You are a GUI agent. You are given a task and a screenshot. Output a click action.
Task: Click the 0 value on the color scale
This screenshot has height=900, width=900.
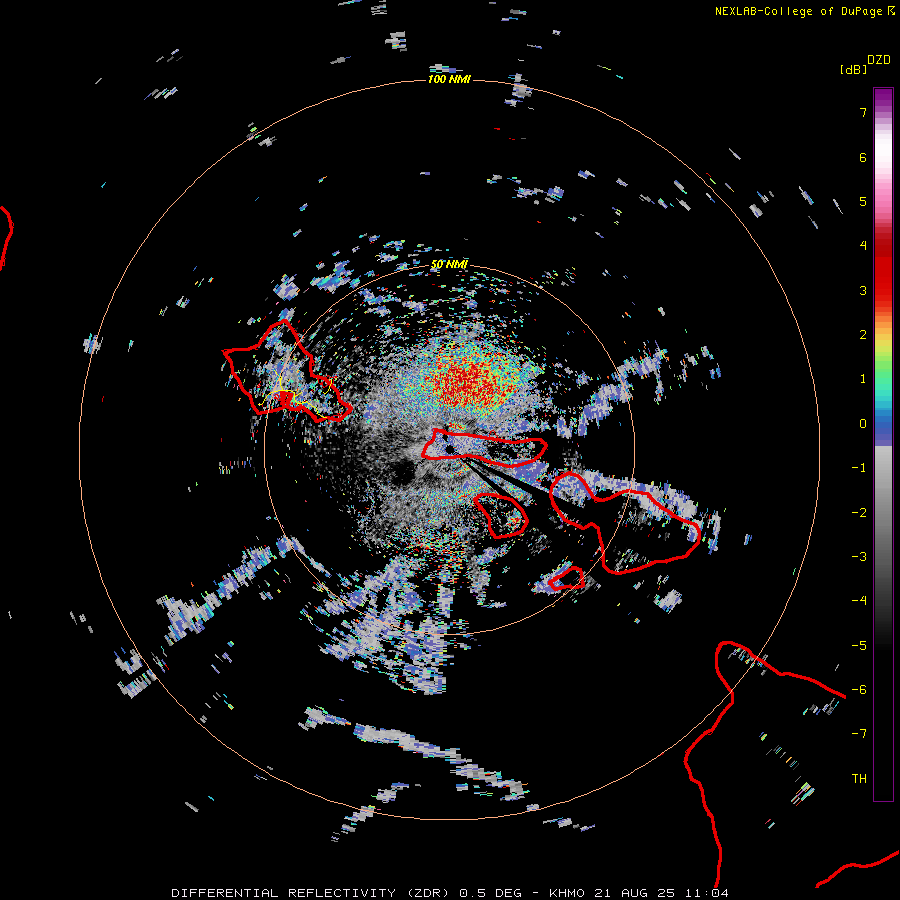[863, 424]
